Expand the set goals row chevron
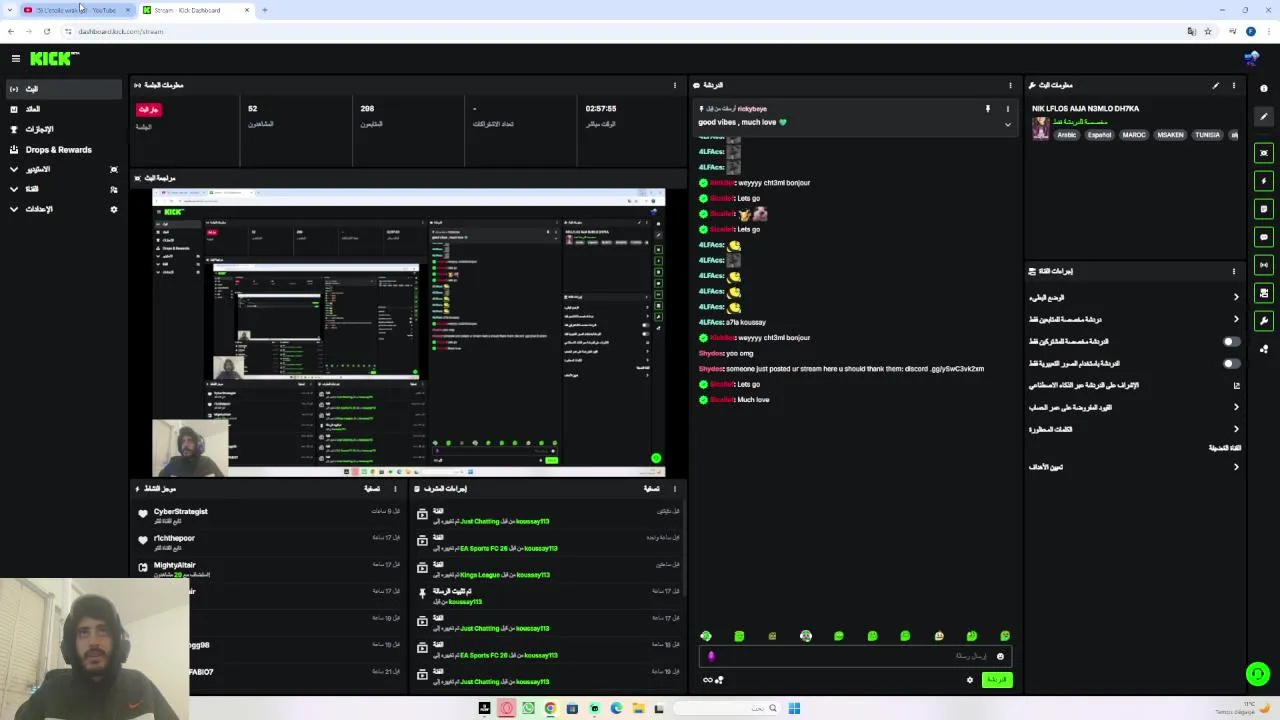Screen dimensions: 1280x720 (1236, 467)
